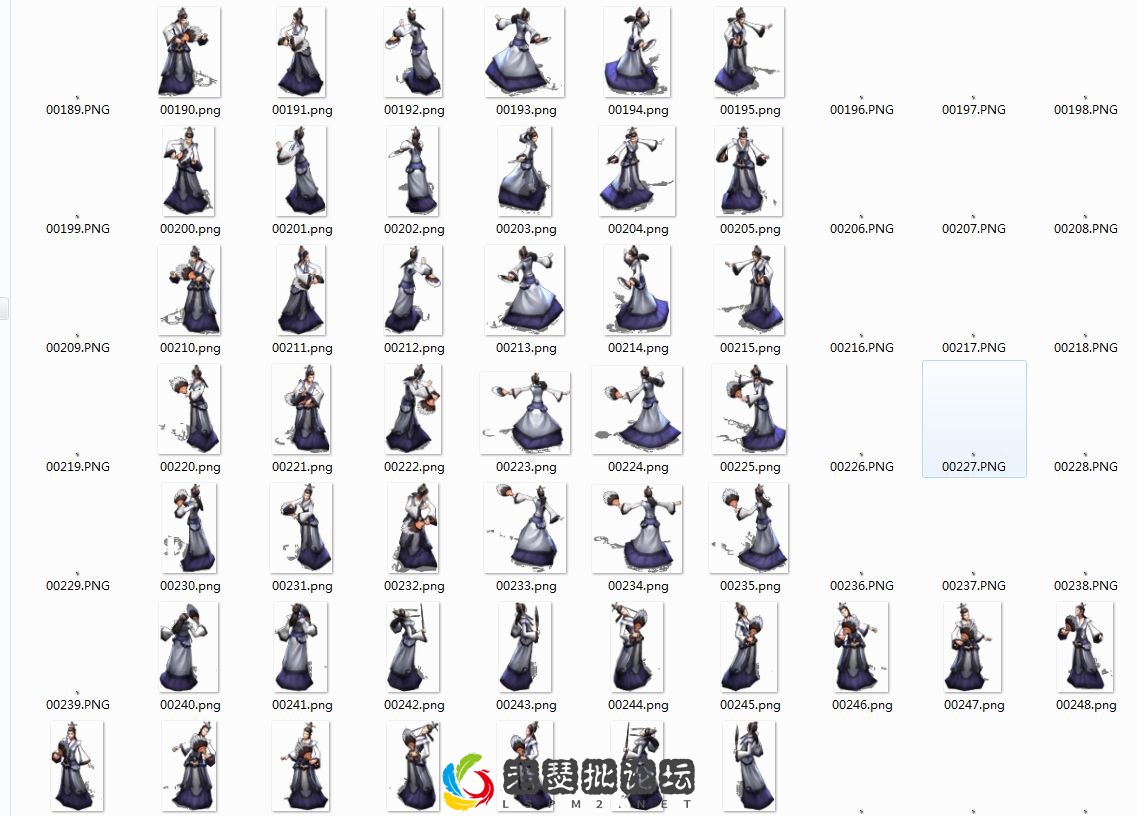Click the 00207.PNG filename text
Viewport: 1137px width, 816px height.
[x=973, y=228]
